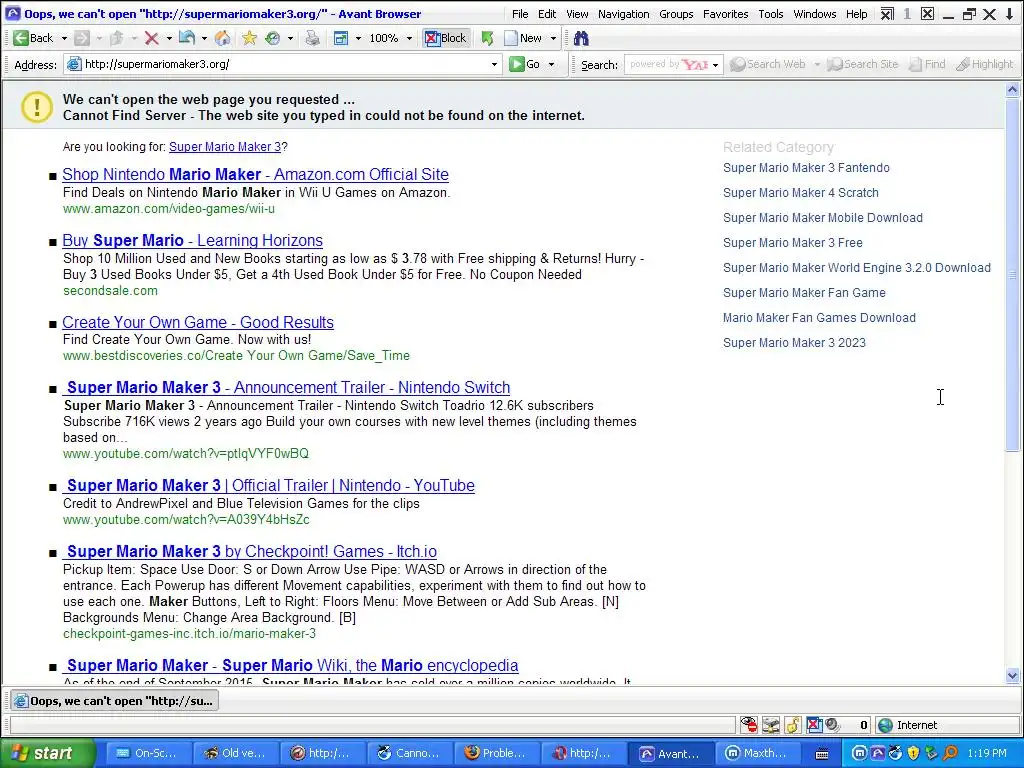
Task: Click the page scrollbar up arrow
Action: click(x=1013, y=90)
